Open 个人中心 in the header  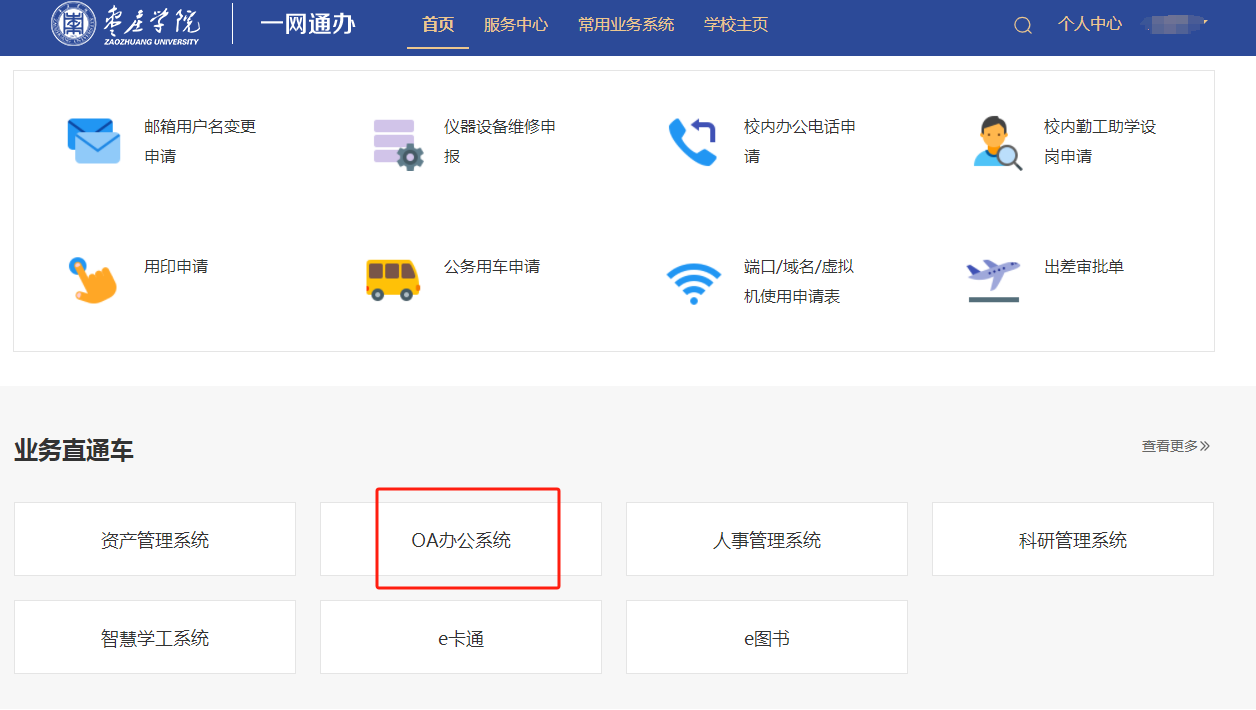click(1090, 24)
